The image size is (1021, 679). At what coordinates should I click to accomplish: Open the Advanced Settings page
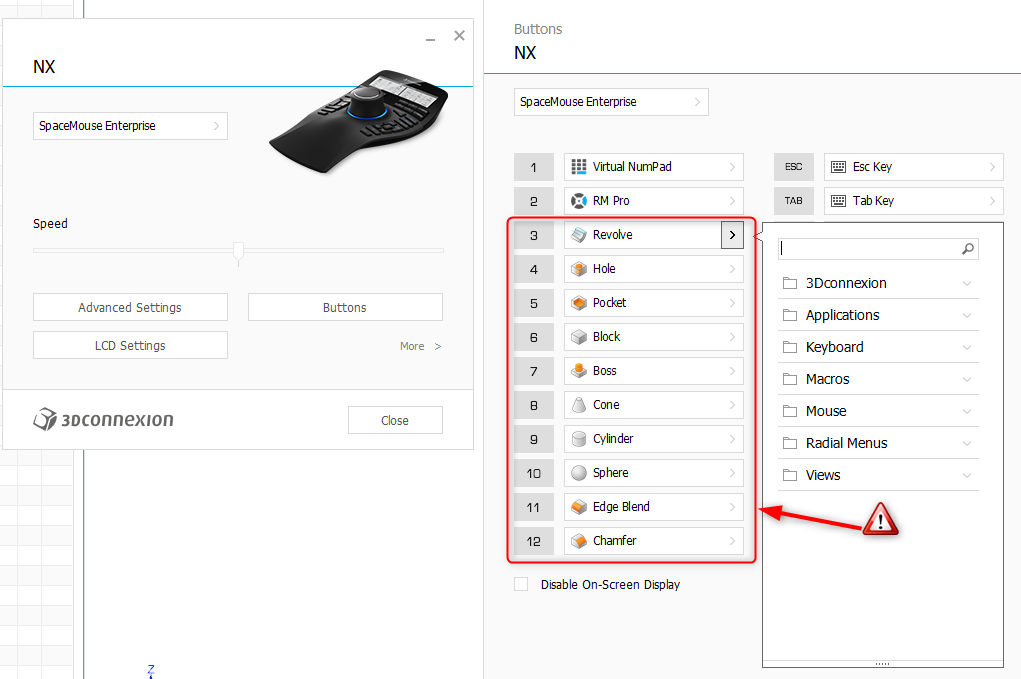point(130,307)
